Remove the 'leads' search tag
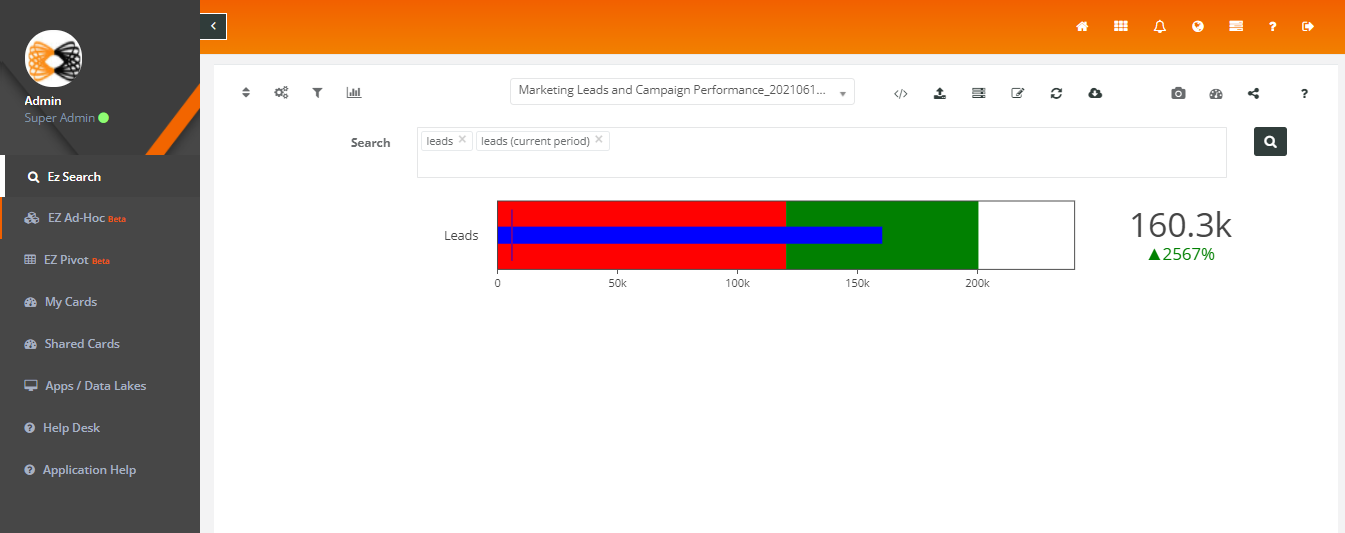Screen dimensions: 1345x533 click(462, 140)
